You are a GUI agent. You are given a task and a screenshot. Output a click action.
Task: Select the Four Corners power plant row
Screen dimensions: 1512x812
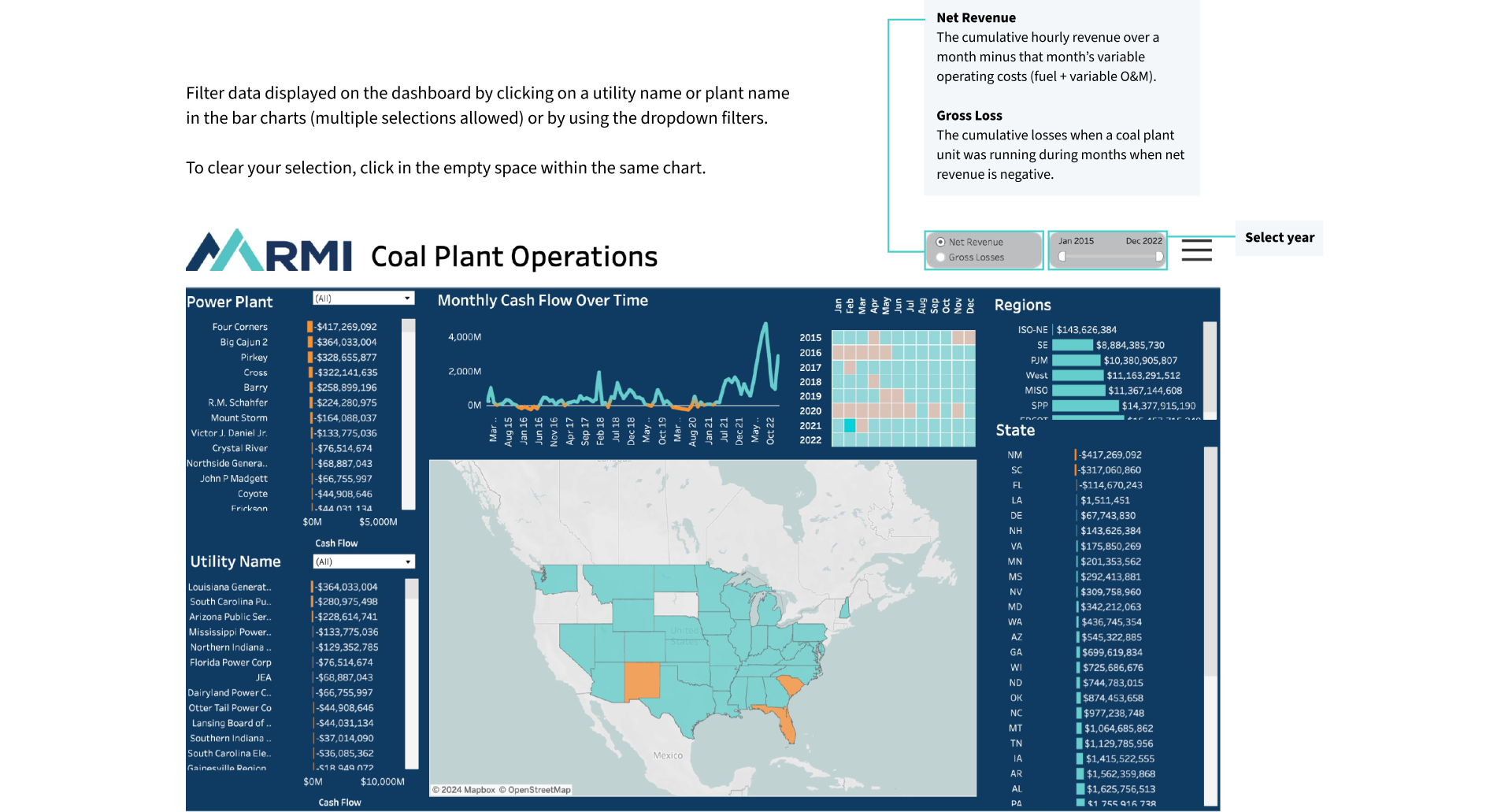pyautogui.click(x=240, y=327)
